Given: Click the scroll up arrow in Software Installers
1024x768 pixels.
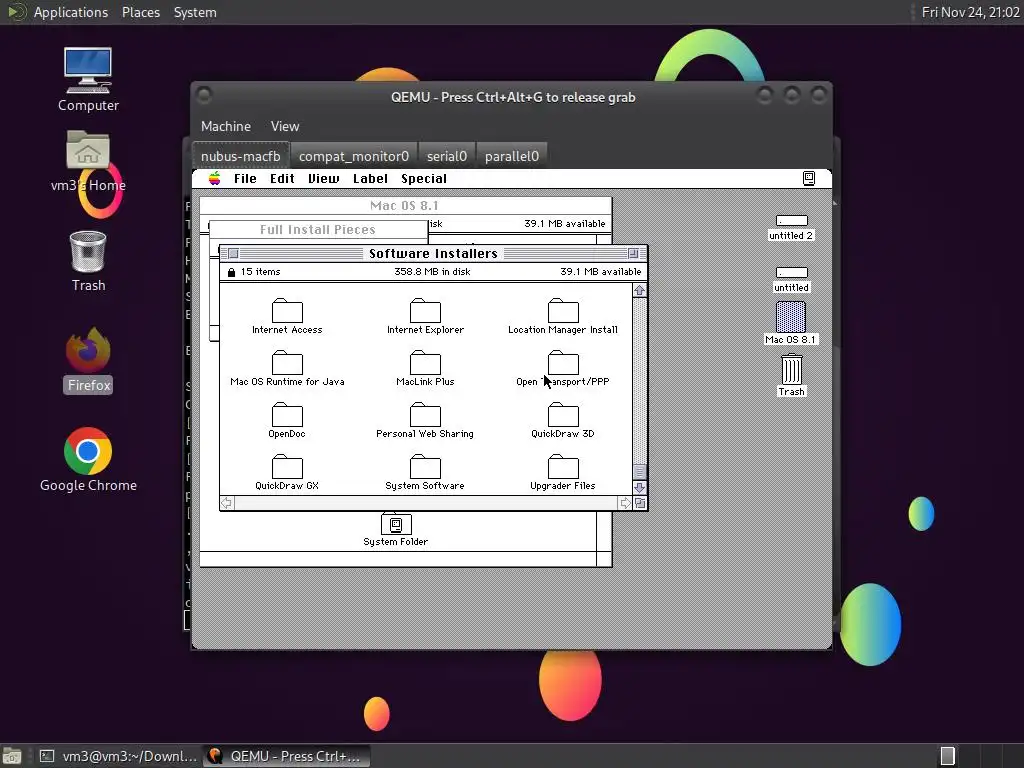Looking at the screenshot, I should click(x=639, y=290).
